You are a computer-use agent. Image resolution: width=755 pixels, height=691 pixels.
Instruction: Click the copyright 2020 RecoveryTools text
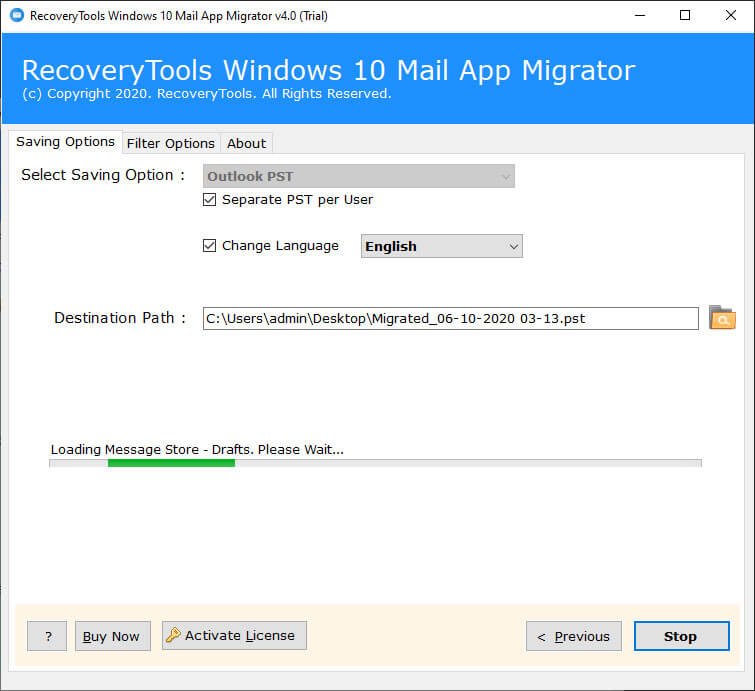(207, 93)
